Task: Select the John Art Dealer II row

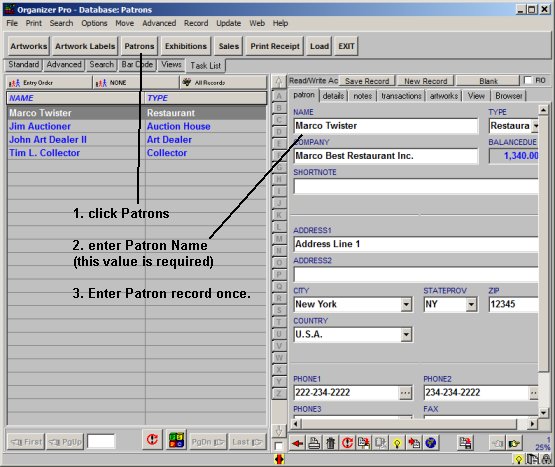Action: (137, 139)
